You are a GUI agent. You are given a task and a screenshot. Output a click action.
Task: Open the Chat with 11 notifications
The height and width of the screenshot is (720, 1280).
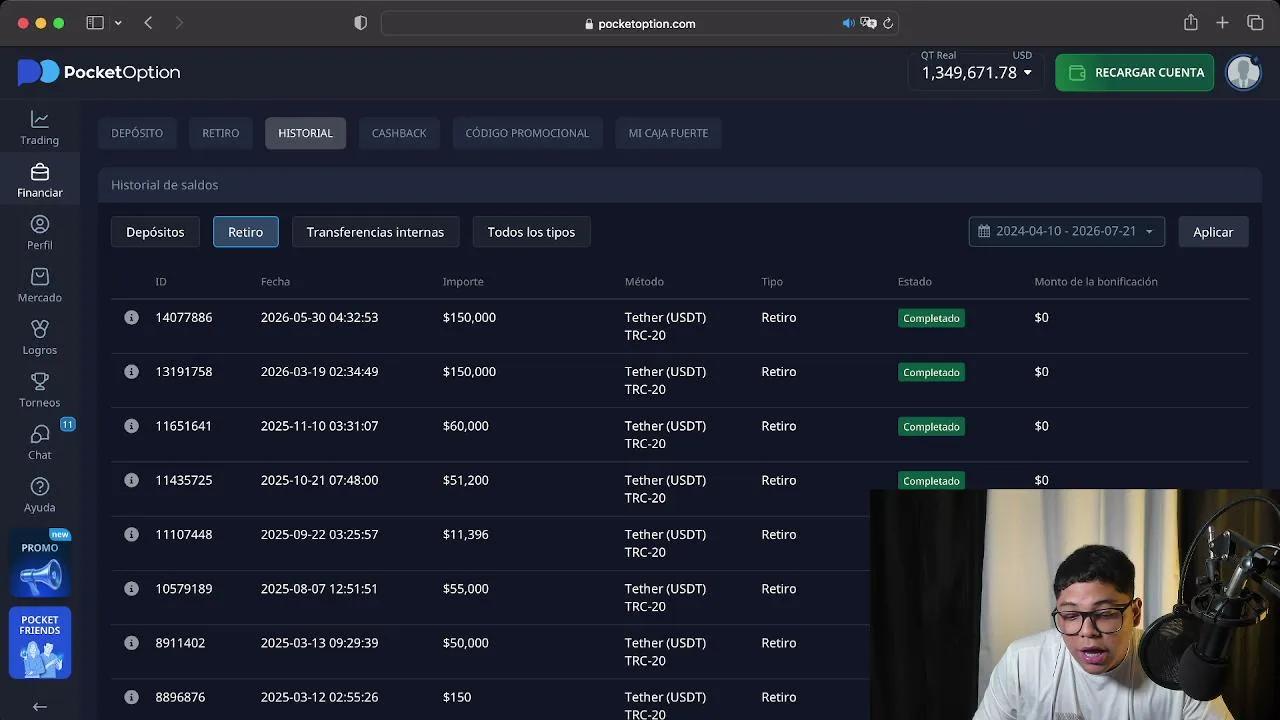pyautogui.click(x=39, y=442)
